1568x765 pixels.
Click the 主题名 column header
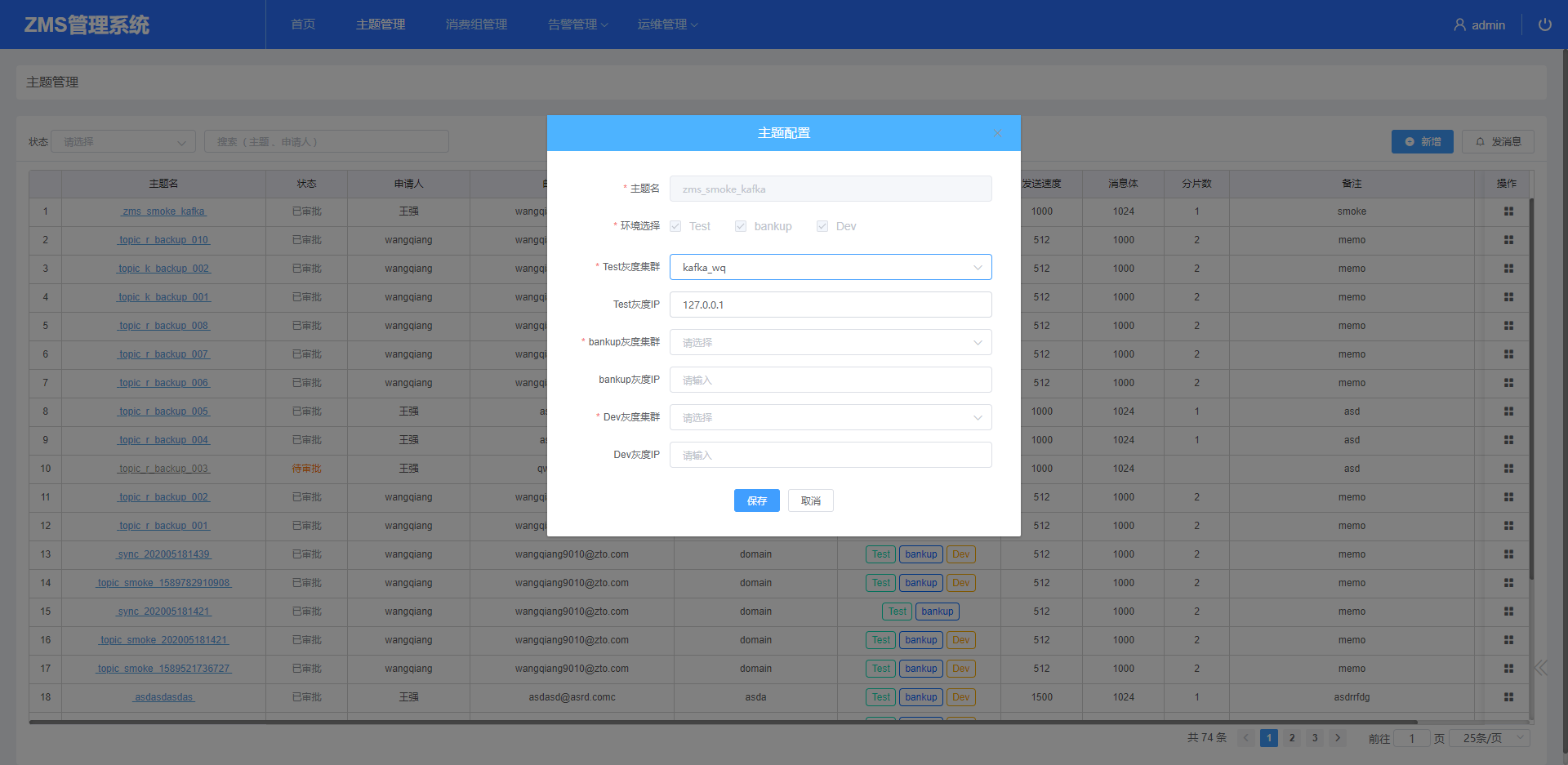(x=164, y=184)
